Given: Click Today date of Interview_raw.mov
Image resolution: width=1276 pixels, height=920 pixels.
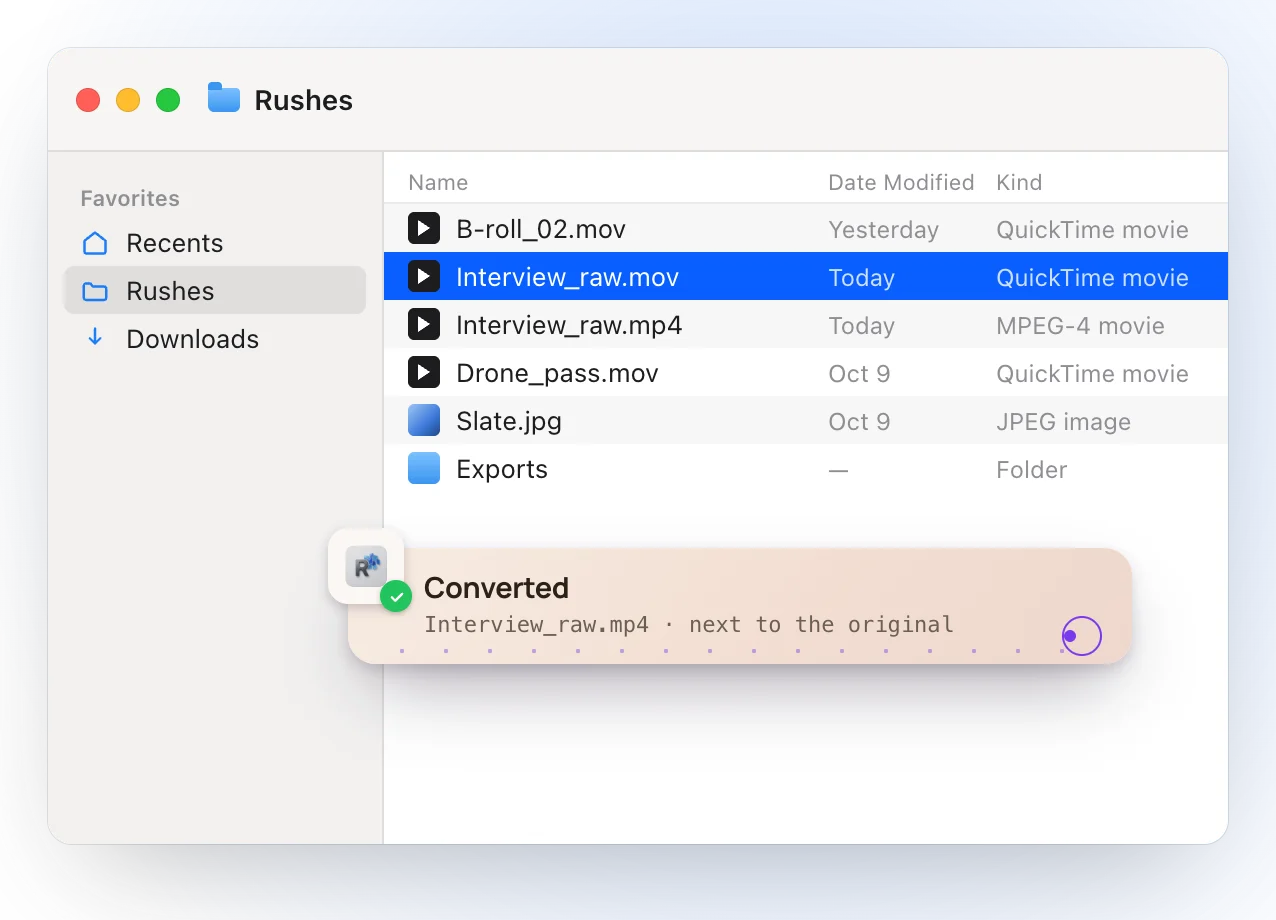Looking at the screenshot, I should (861, 277).
